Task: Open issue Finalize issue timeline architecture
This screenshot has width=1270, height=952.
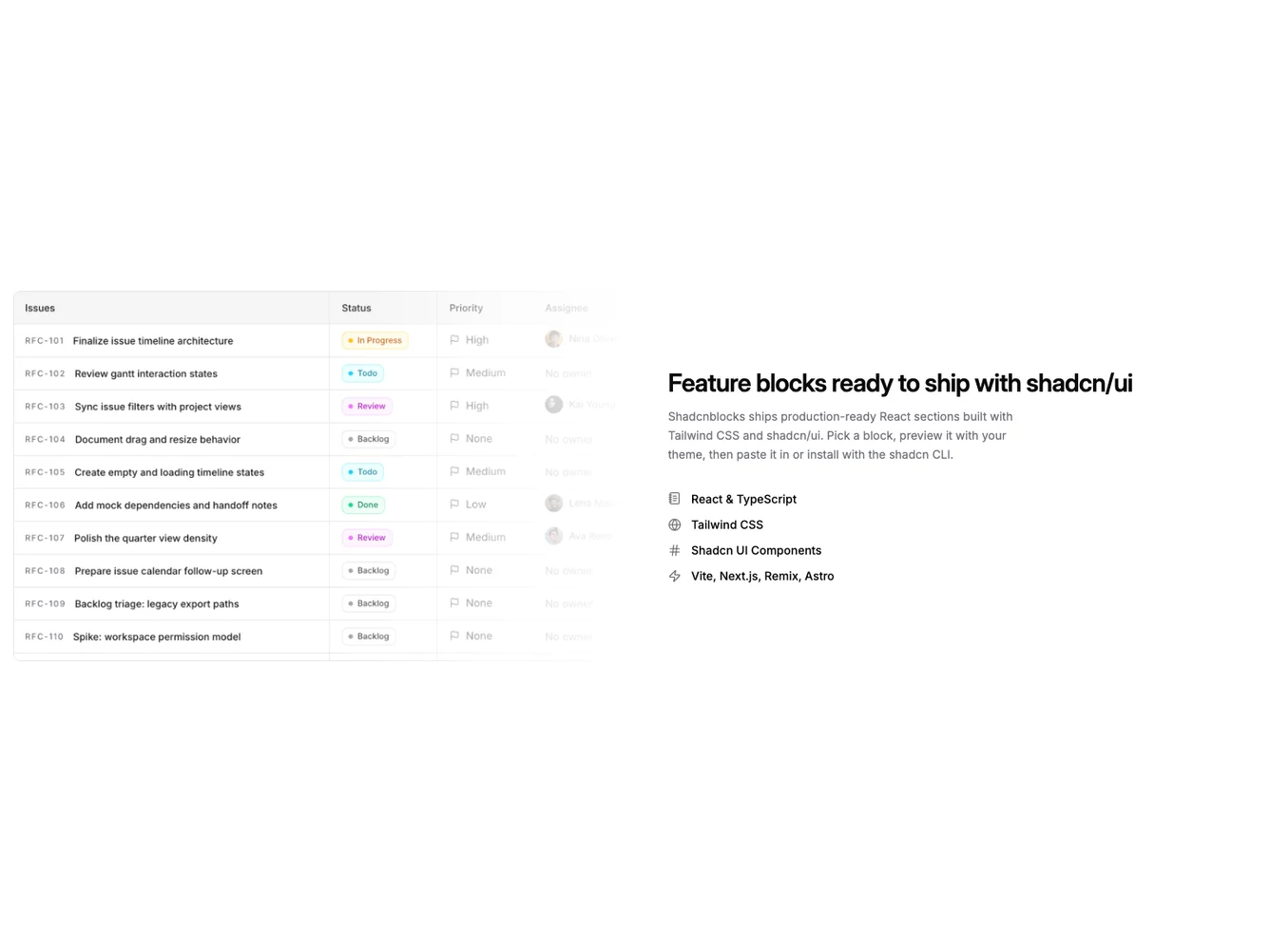Action: [x=153, y=341]
